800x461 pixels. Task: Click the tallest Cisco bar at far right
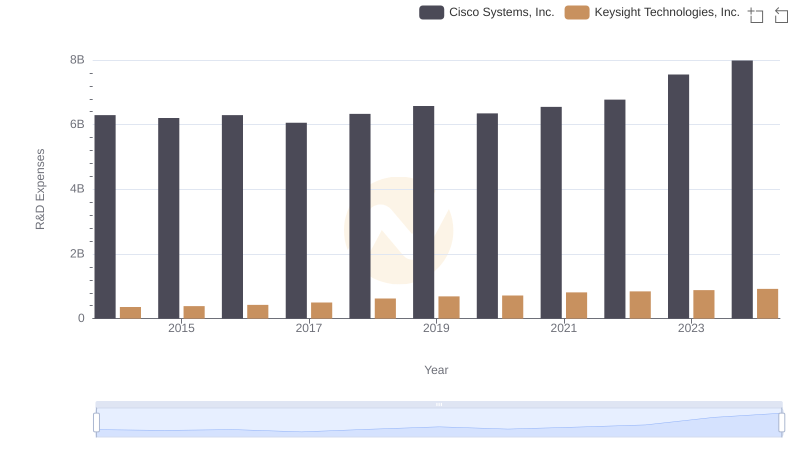[x=742, y=190]
